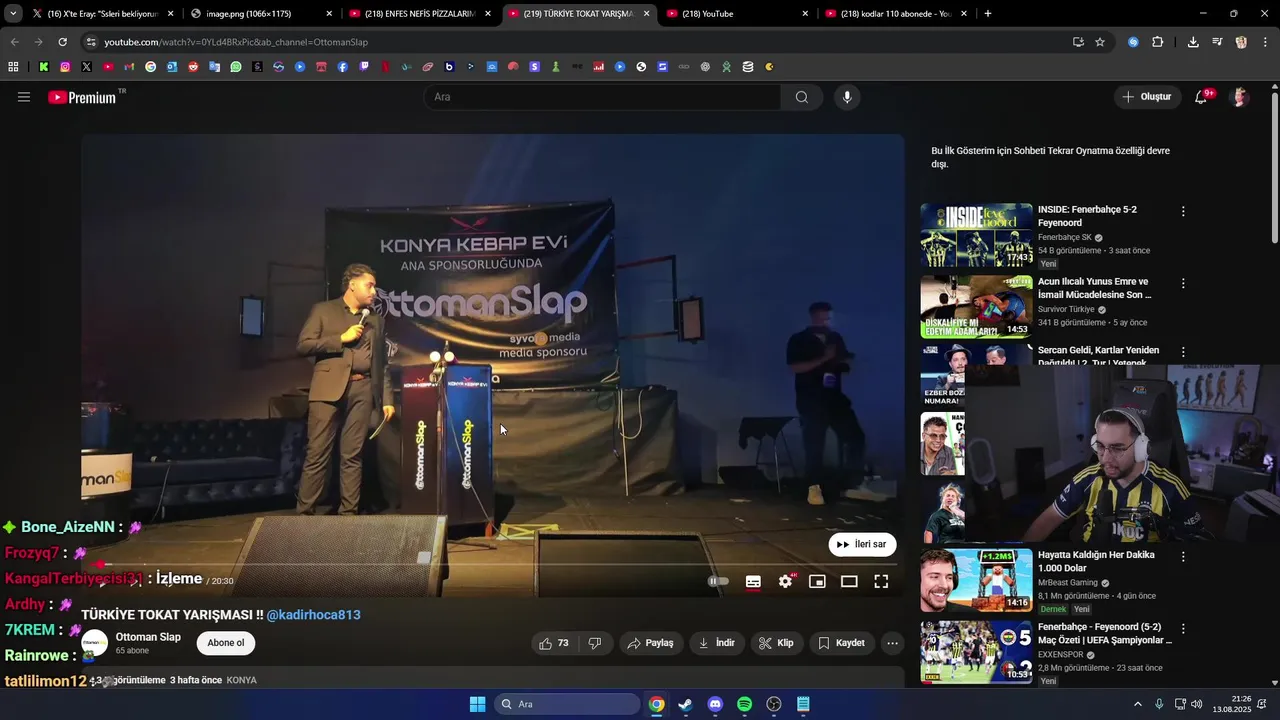Open Windows Start menu
1280x720 pixels.
(477, 704)
